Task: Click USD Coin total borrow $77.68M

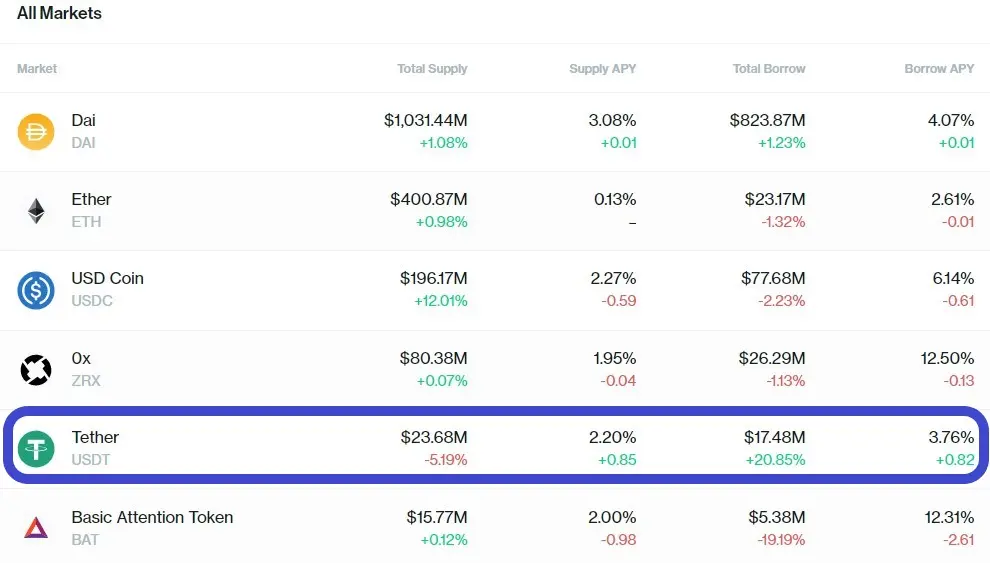Action: (x=773, y=278)
